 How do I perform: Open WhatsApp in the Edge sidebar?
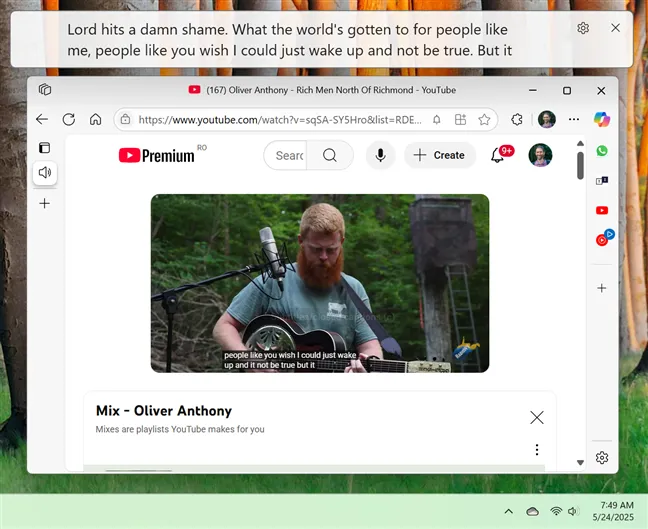pyautogui.click(x=602, y=150)
